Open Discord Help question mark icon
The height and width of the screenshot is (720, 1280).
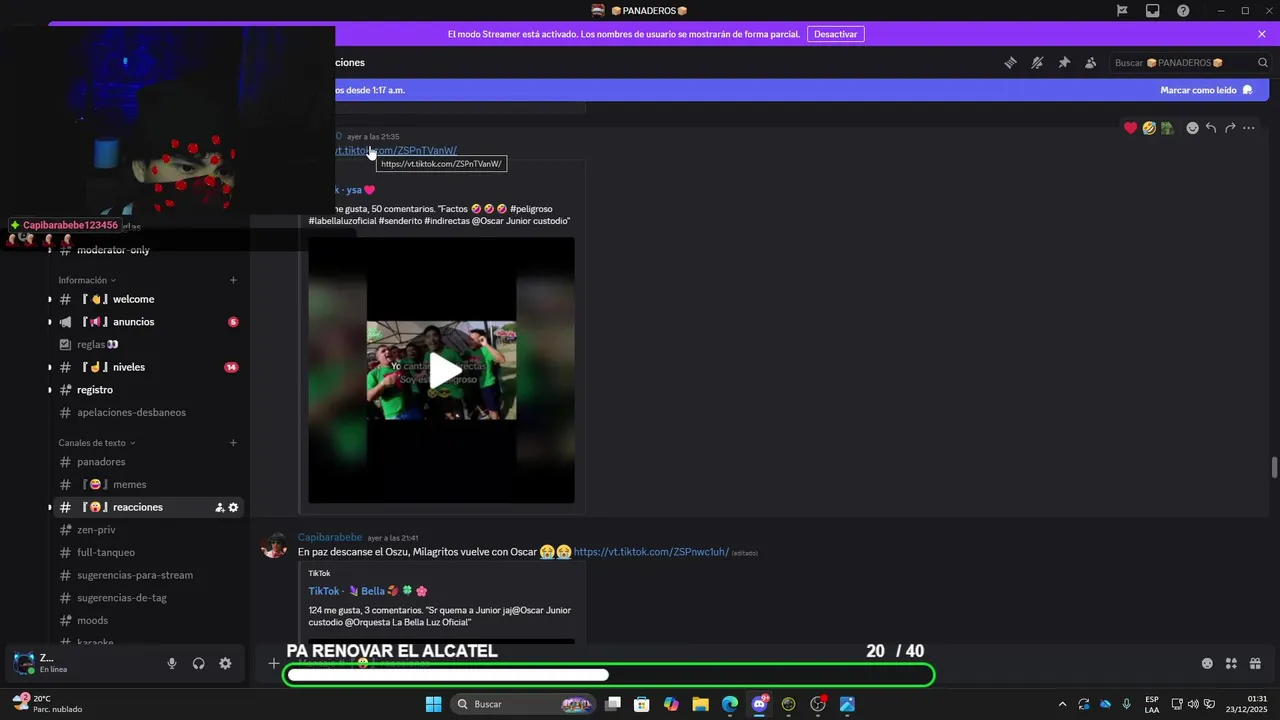tap(1183, 11)
